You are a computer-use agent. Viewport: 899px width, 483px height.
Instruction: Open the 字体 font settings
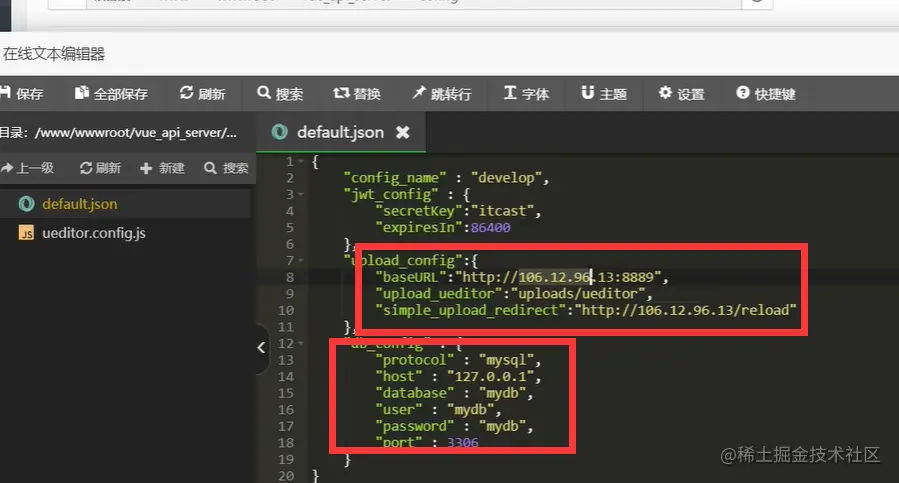point(526,94)
